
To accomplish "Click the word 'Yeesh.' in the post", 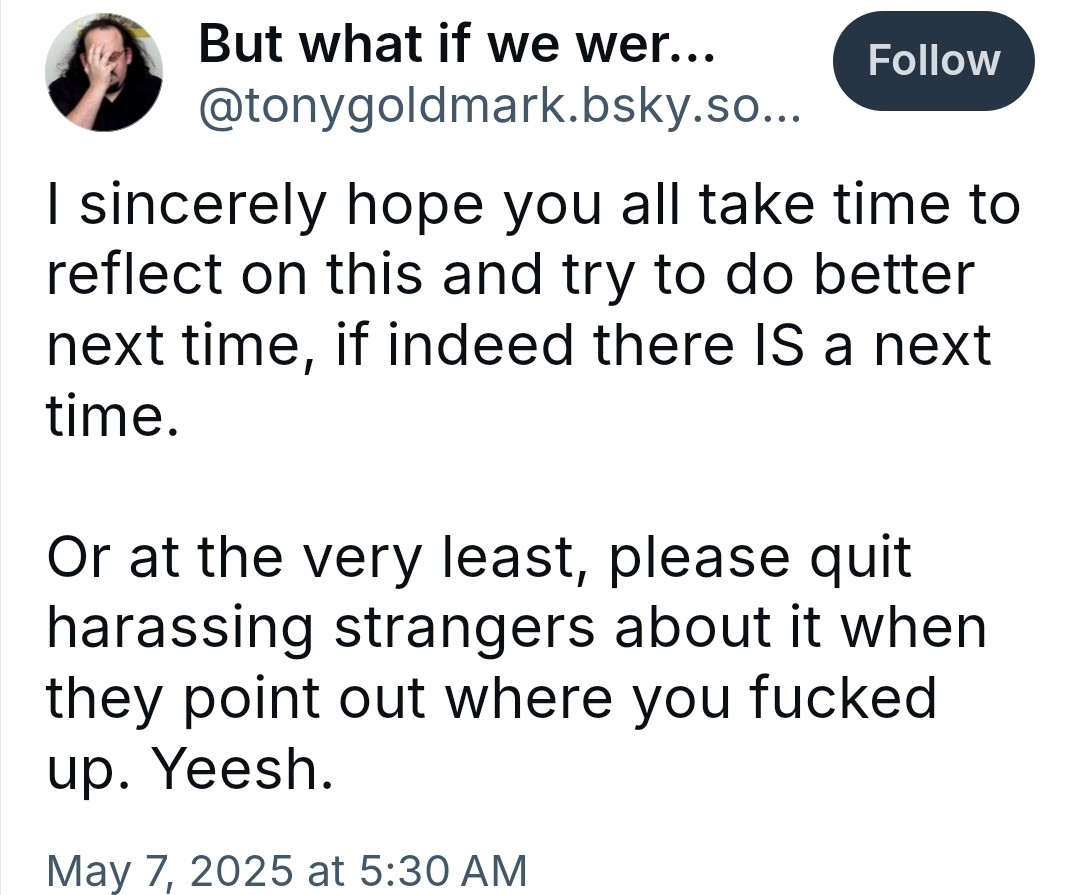I will (x=242, y=768).
